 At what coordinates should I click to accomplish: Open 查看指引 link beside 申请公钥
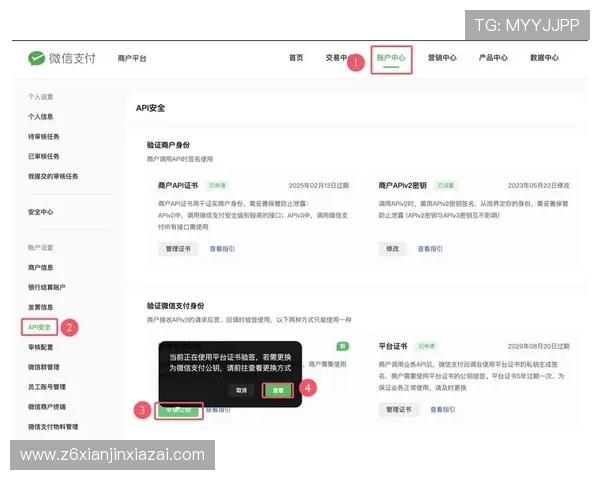[218, 410]
